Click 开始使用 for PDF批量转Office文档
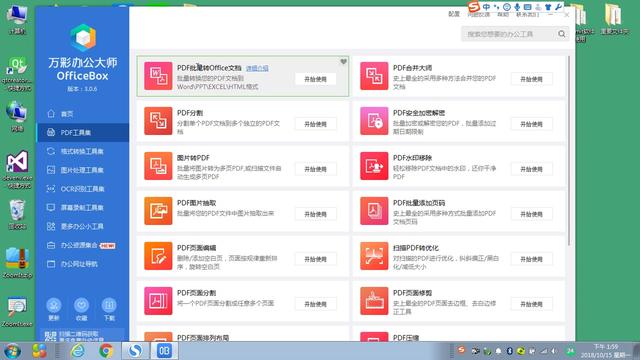Viewport: 640px width, 360px height. pos(316,79)
